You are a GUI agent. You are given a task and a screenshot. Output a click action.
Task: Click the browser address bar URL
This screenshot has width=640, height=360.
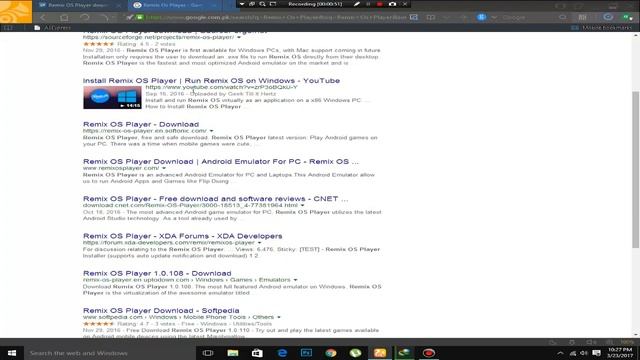coord(276,18)
